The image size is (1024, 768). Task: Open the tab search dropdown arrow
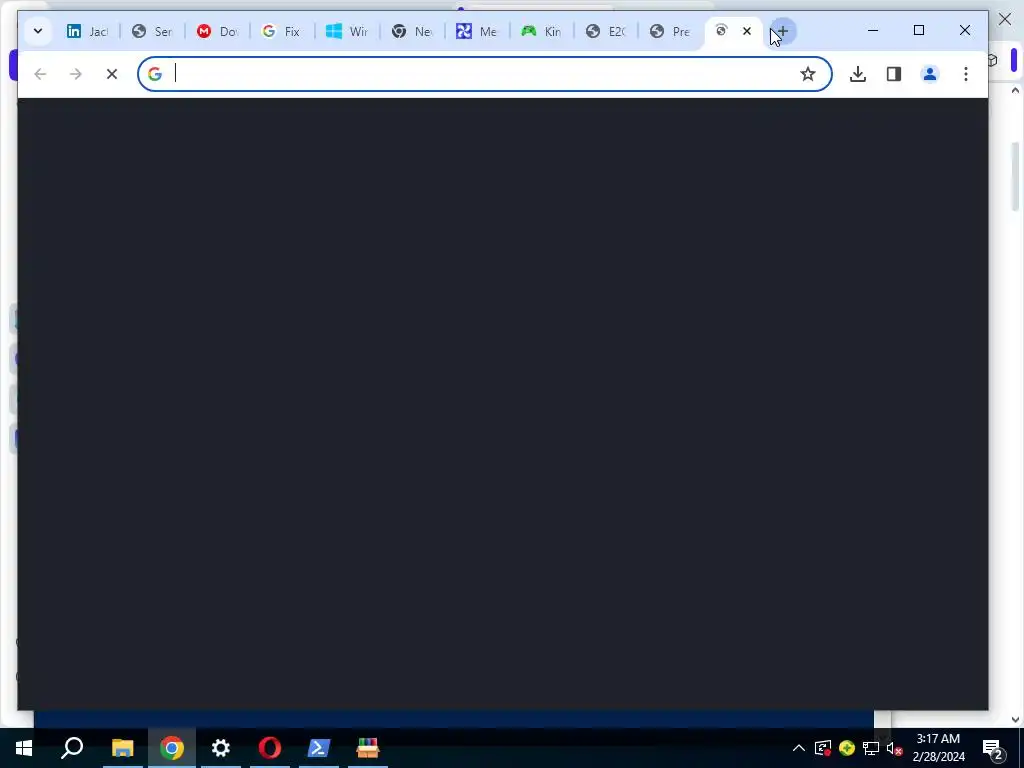click(x=38, y=31)
